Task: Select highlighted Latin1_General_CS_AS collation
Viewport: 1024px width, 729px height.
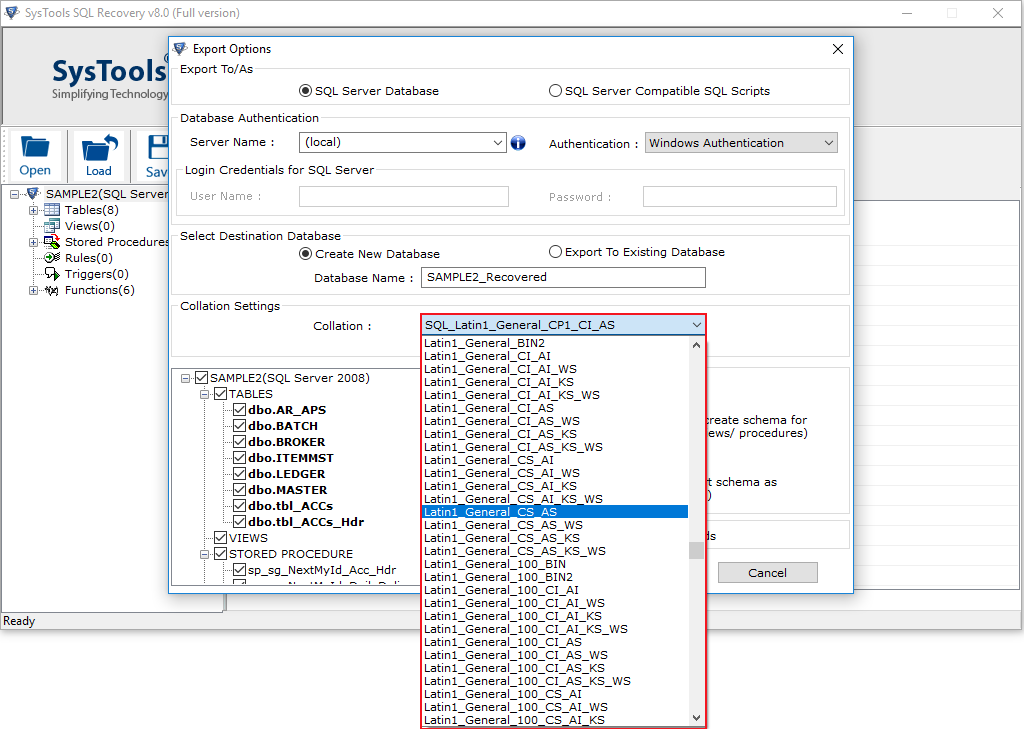Action: (555, 512)
